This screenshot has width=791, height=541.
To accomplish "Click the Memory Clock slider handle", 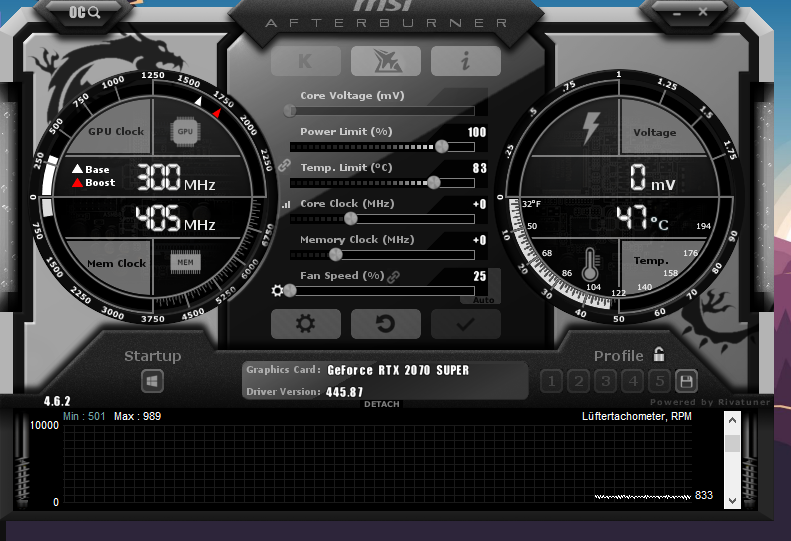I will (x=335, y=254).
